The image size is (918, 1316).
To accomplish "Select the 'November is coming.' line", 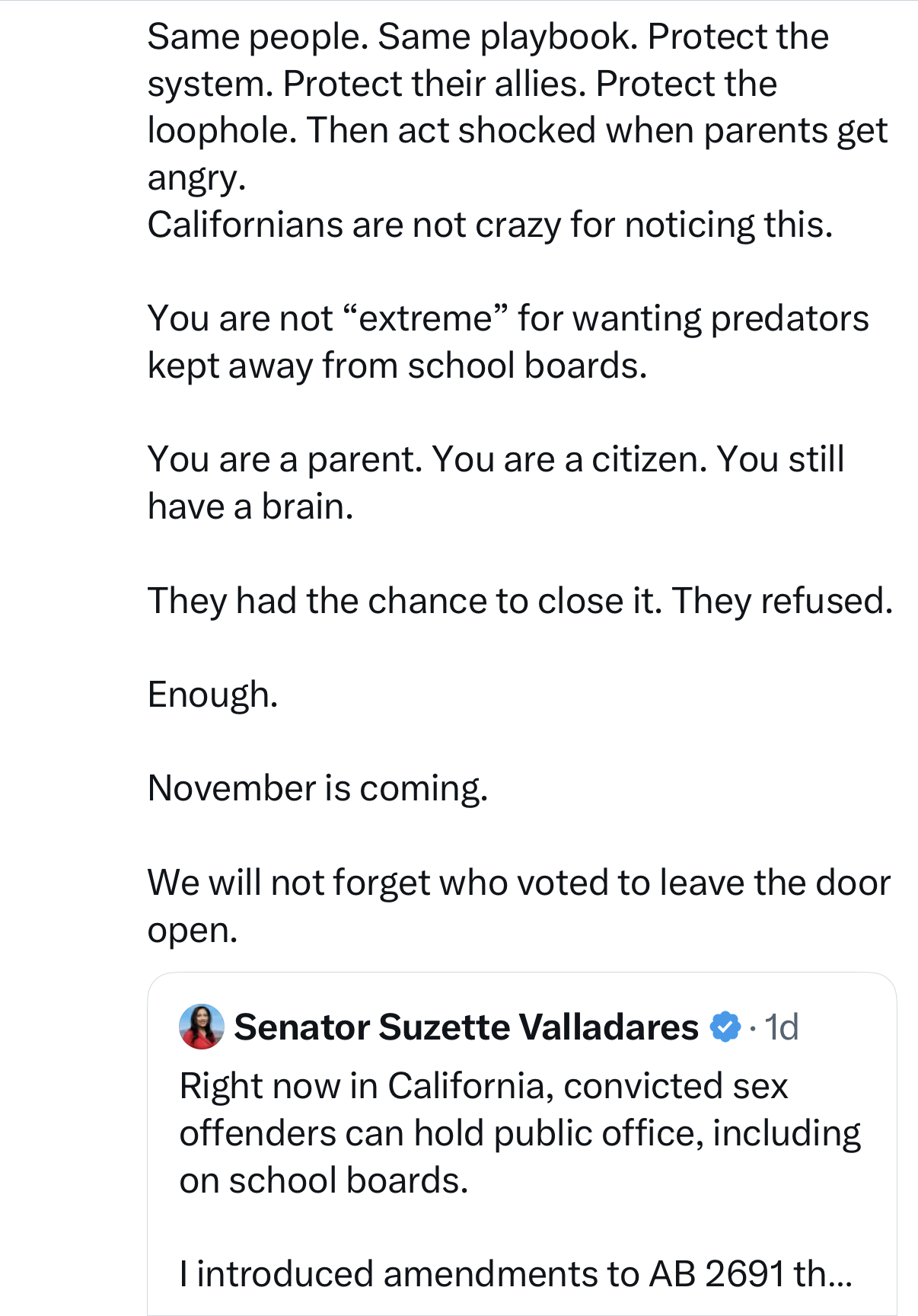I will point(317,789).
